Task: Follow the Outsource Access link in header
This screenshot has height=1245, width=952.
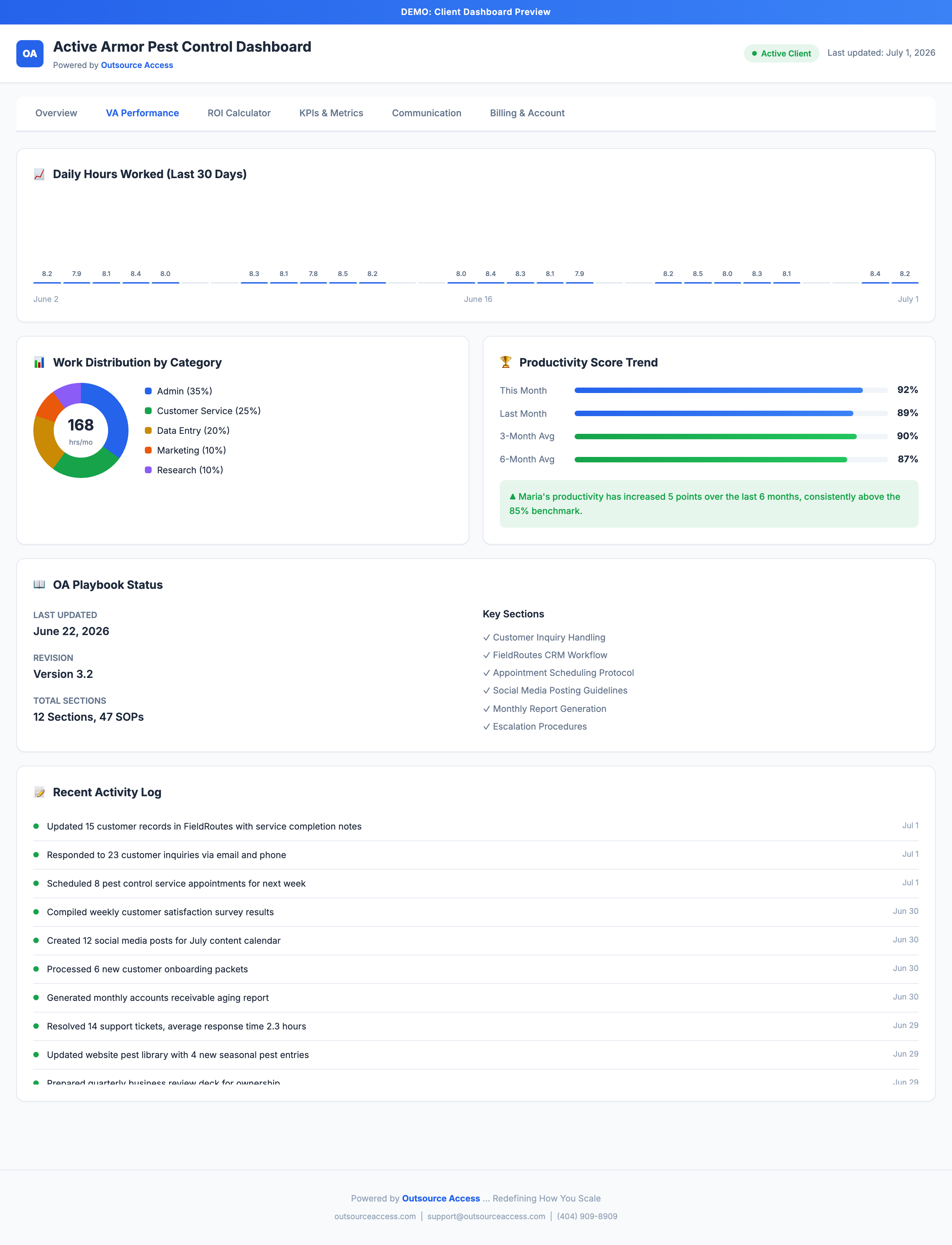Action: point(137,65)
